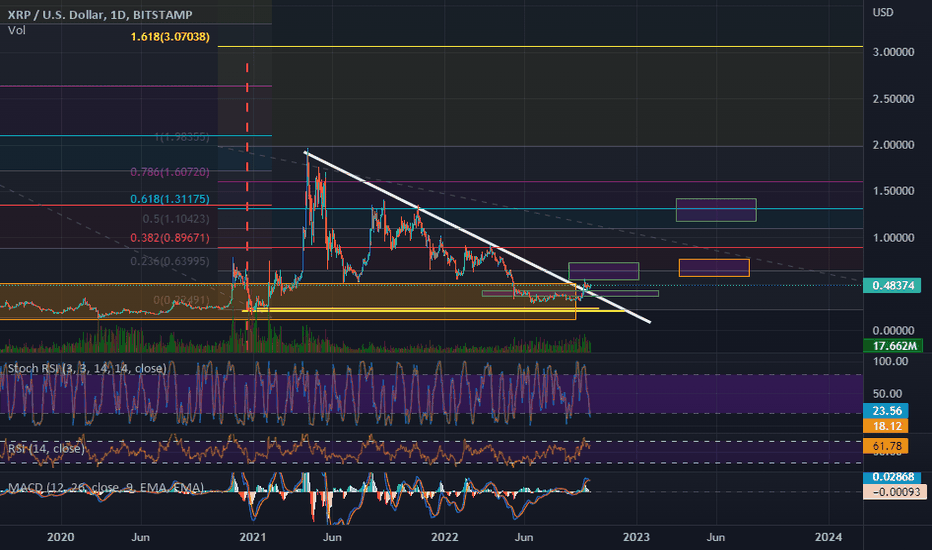
Task: Click the 2.50000 price axis value
Action: click(893, 99)
